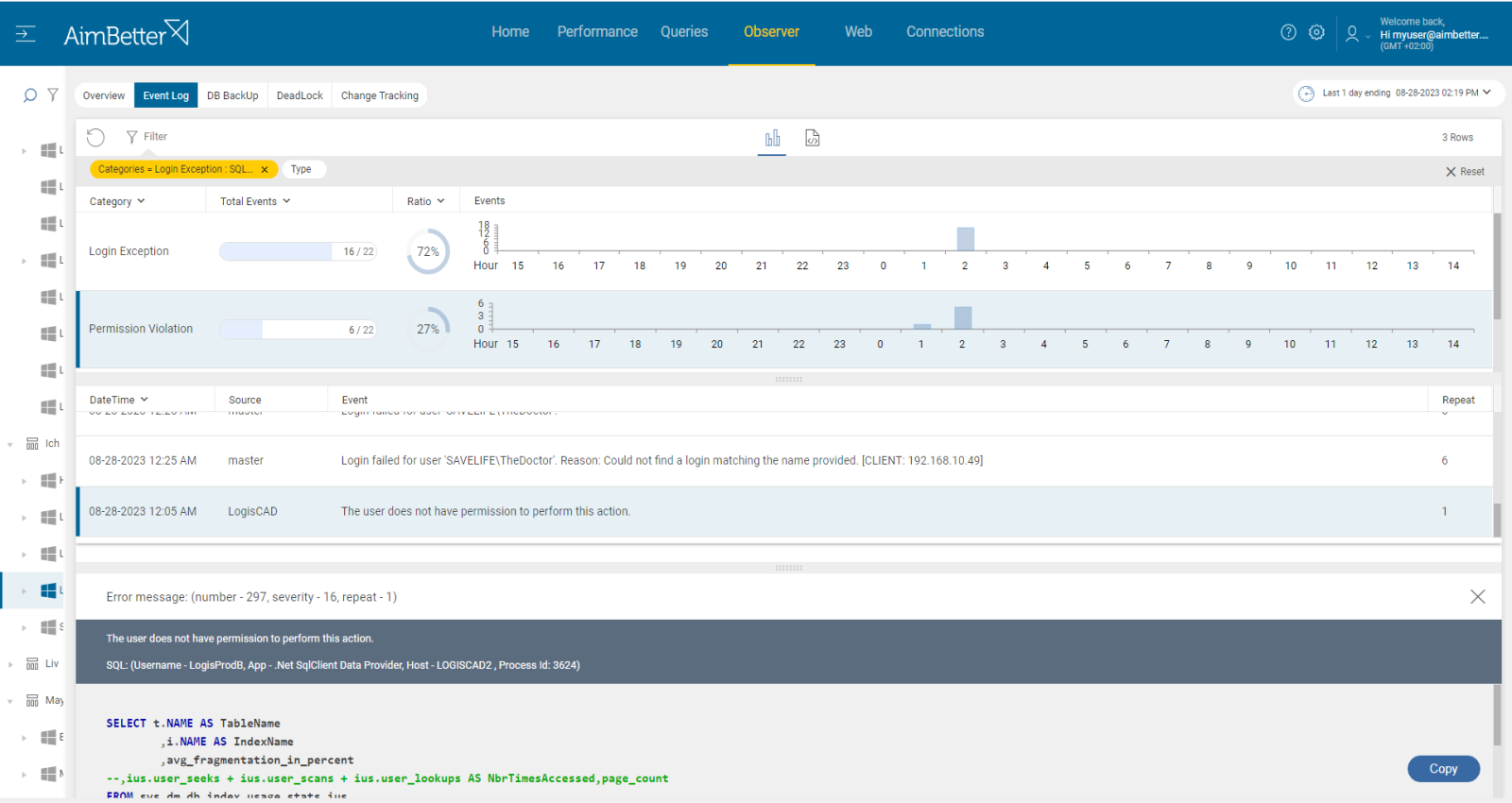Open the Connections menu
The image size is (1512, 803).
(945, 32)
